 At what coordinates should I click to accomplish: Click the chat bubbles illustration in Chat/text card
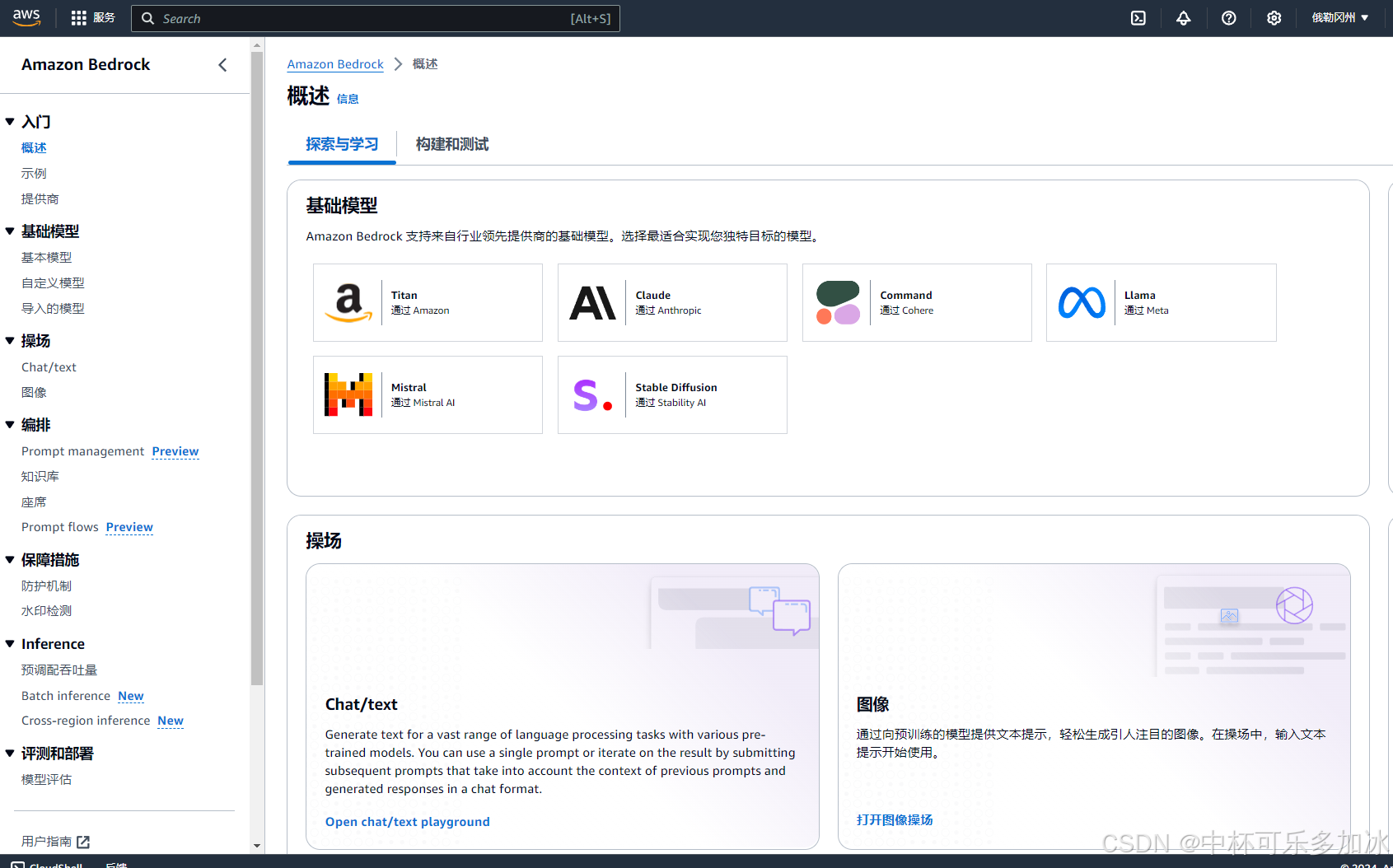pos(779,610)
